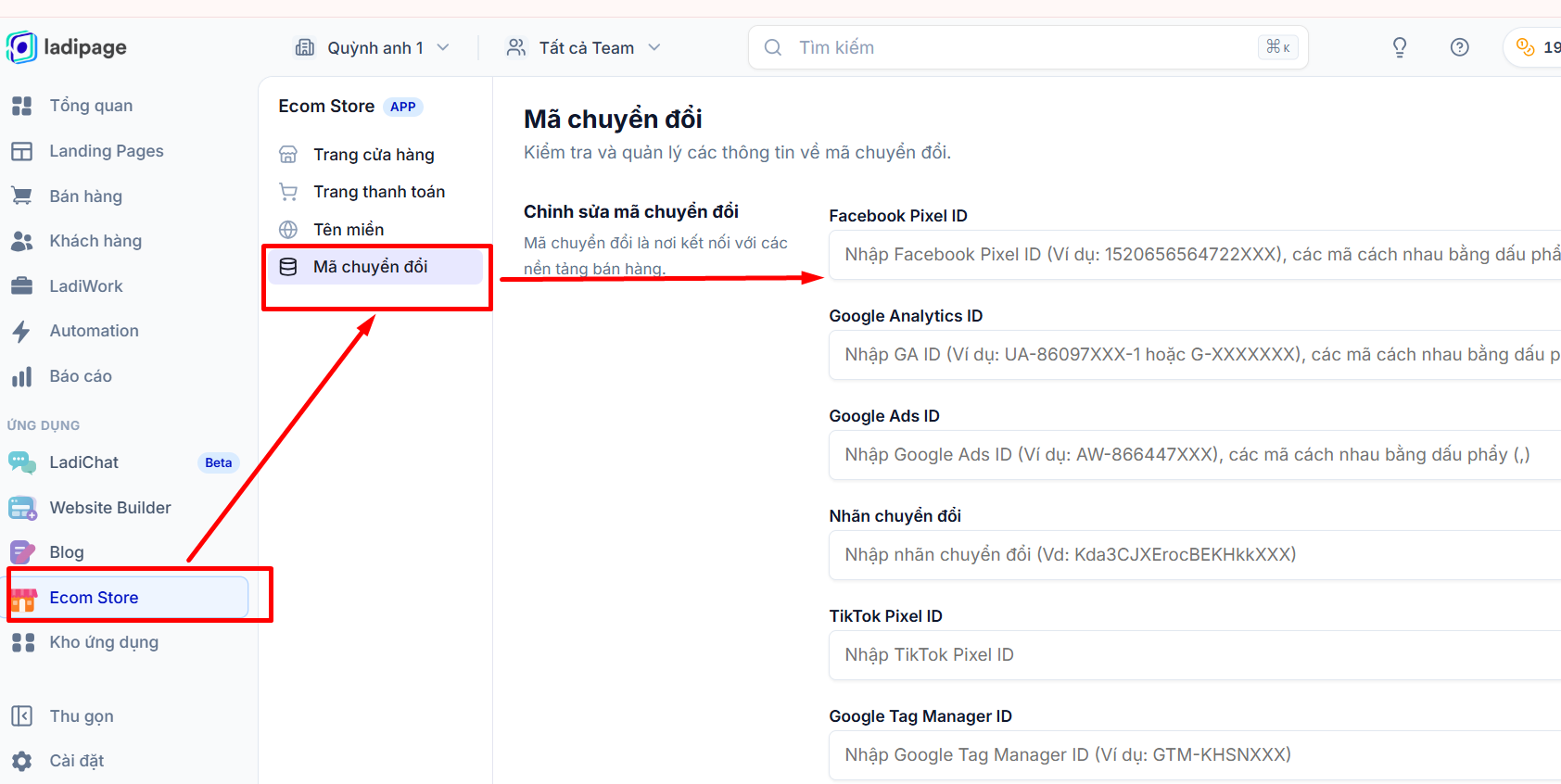Viewport: 1561px width, 784px height.
Task: Click the Mã chuyển đổi database icon
Action: point(288,267)
